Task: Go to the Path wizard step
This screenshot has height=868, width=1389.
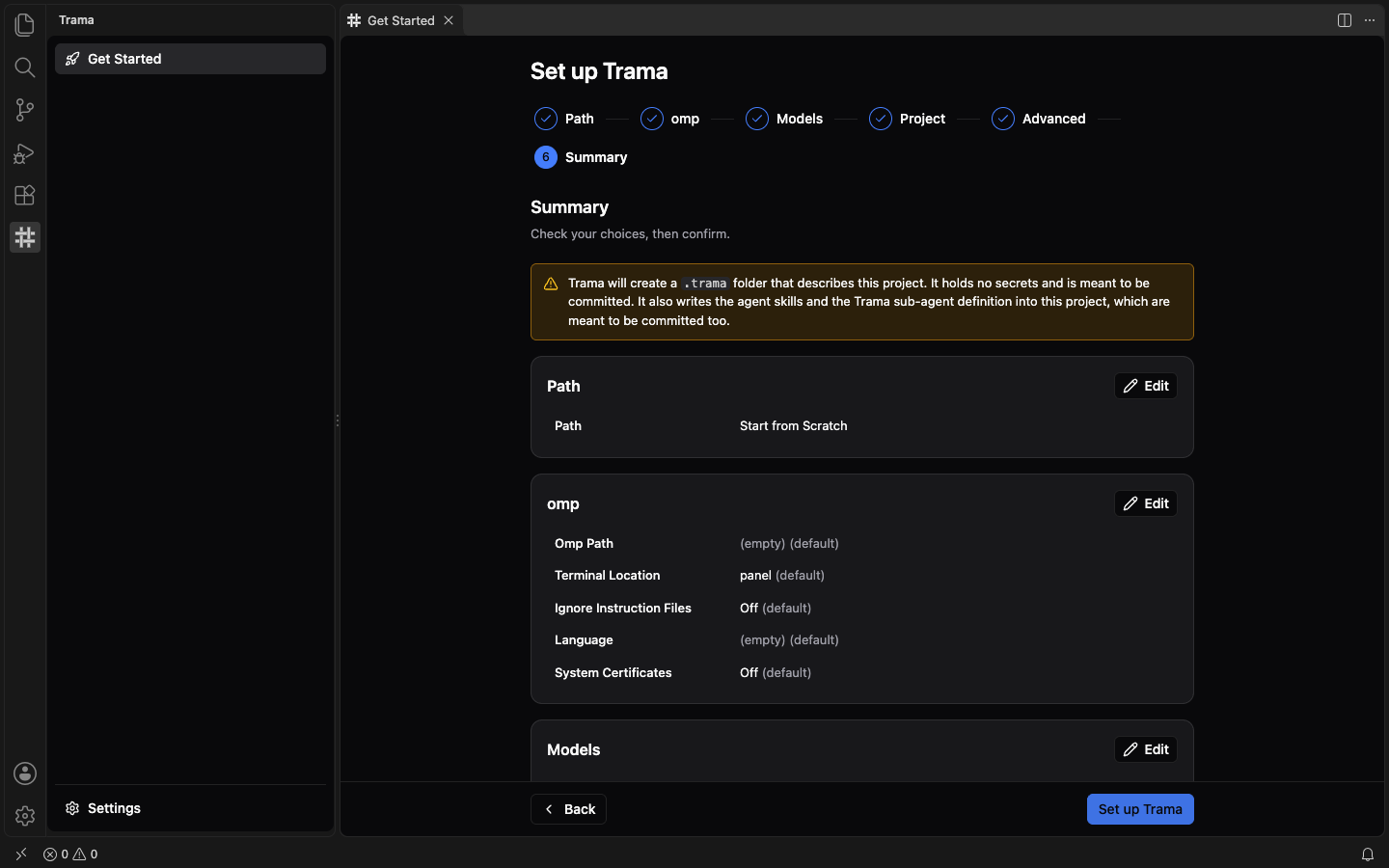Action: [x=564, y=119]
